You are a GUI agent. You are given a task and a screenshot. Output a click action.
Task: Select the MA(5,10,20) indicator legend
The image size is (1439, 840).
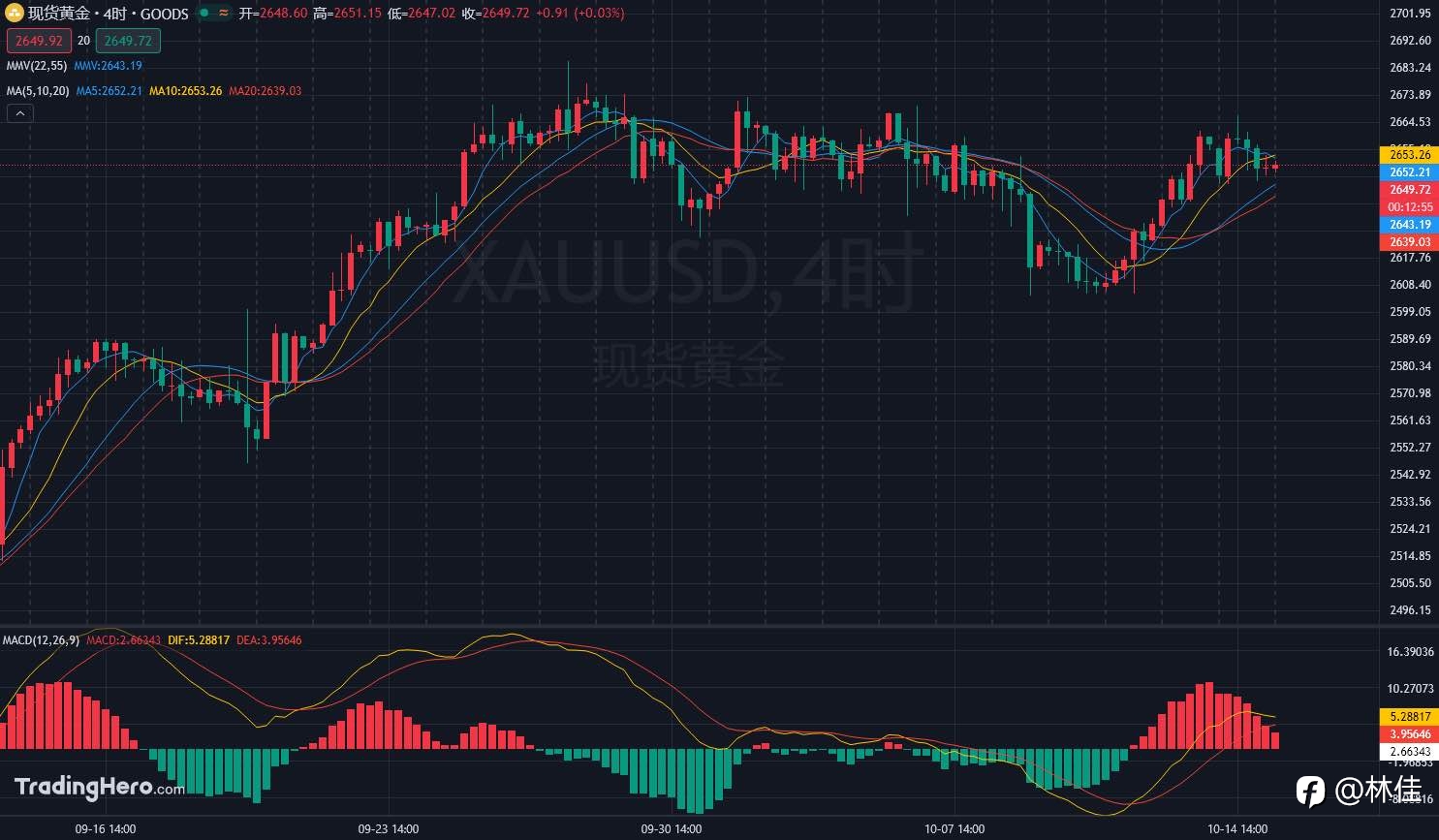[x=38, y=91]
